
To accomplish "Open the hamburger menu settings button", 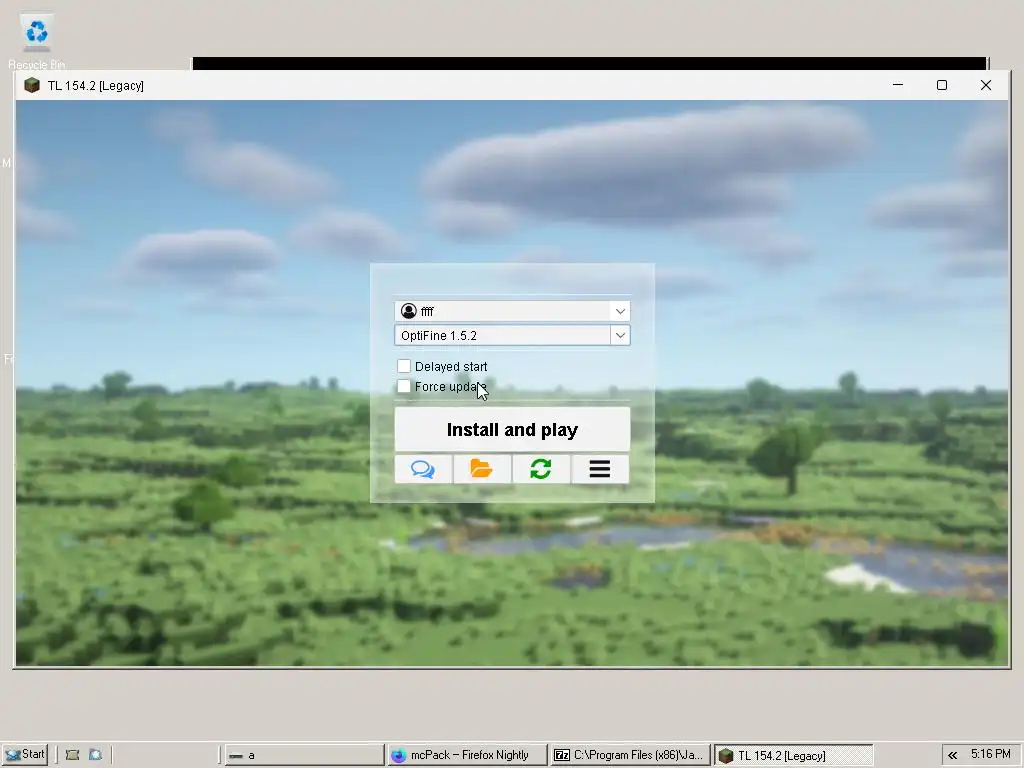I will (600, 469).
